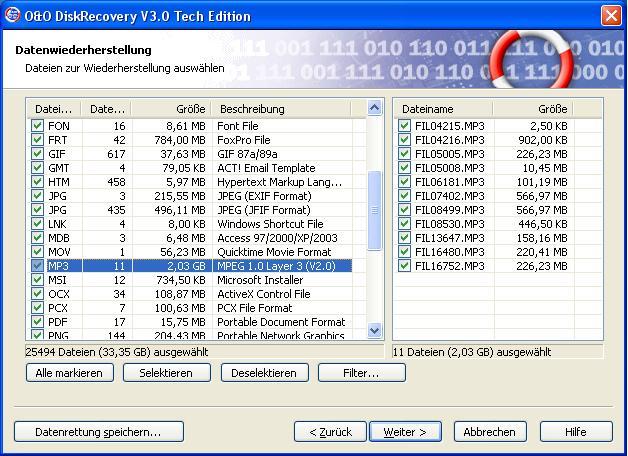Toggle FIL13647.MP3 file checkbox
Image resolution: width=628 pixels, height=456 pixels.
(404, 238)
